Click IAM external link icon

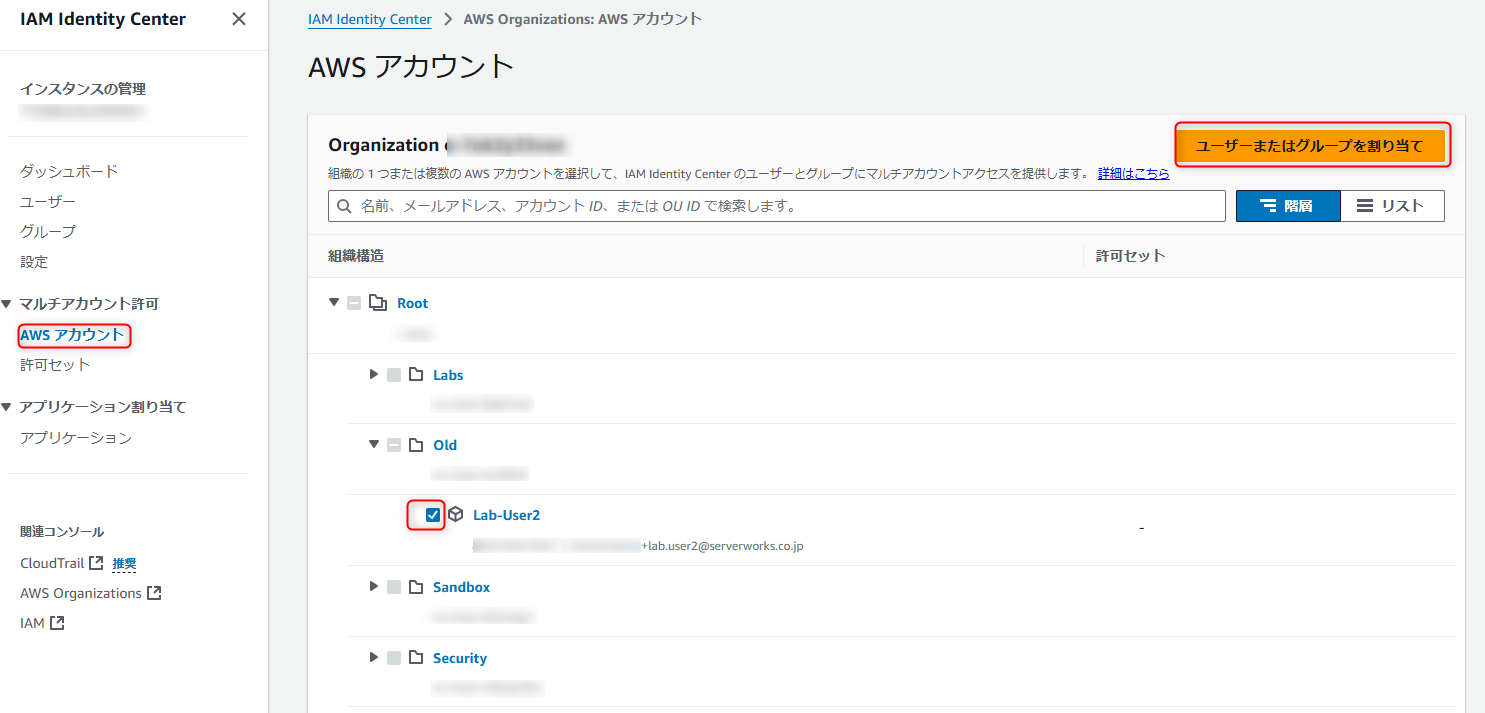click(57, 623)
